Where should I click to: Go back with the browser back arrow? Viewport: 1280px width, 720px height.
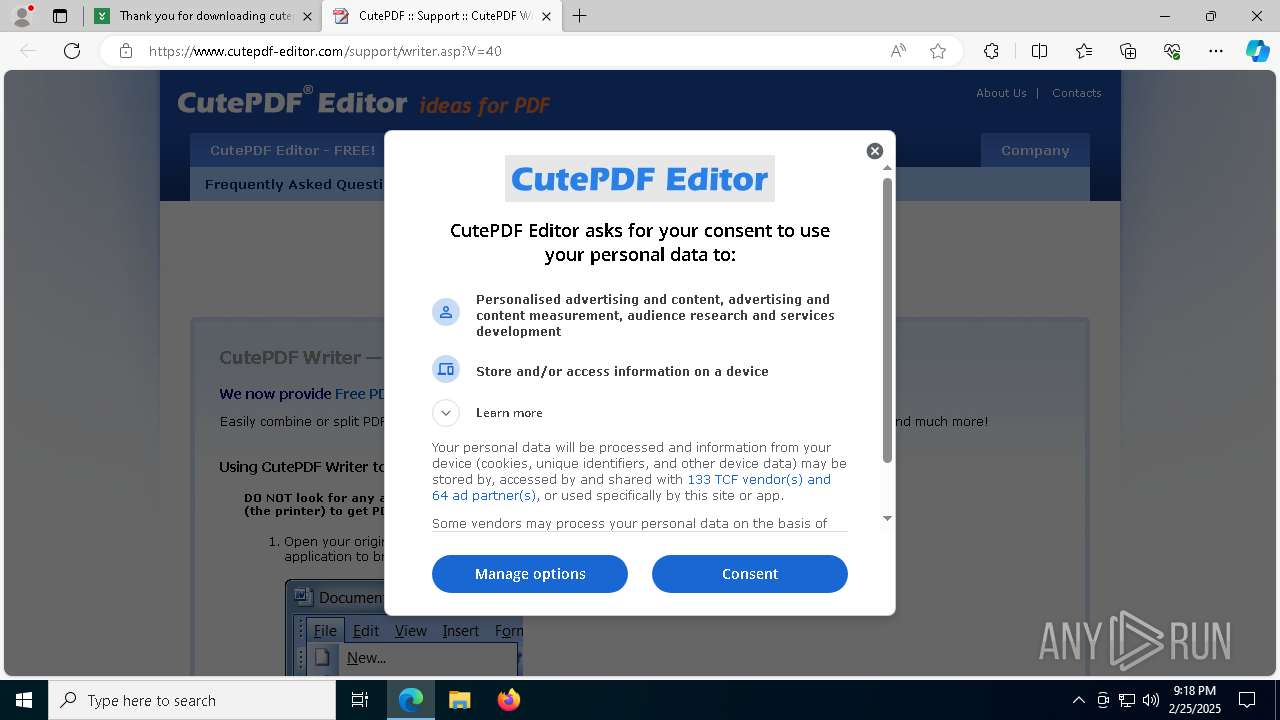(28, 51)
